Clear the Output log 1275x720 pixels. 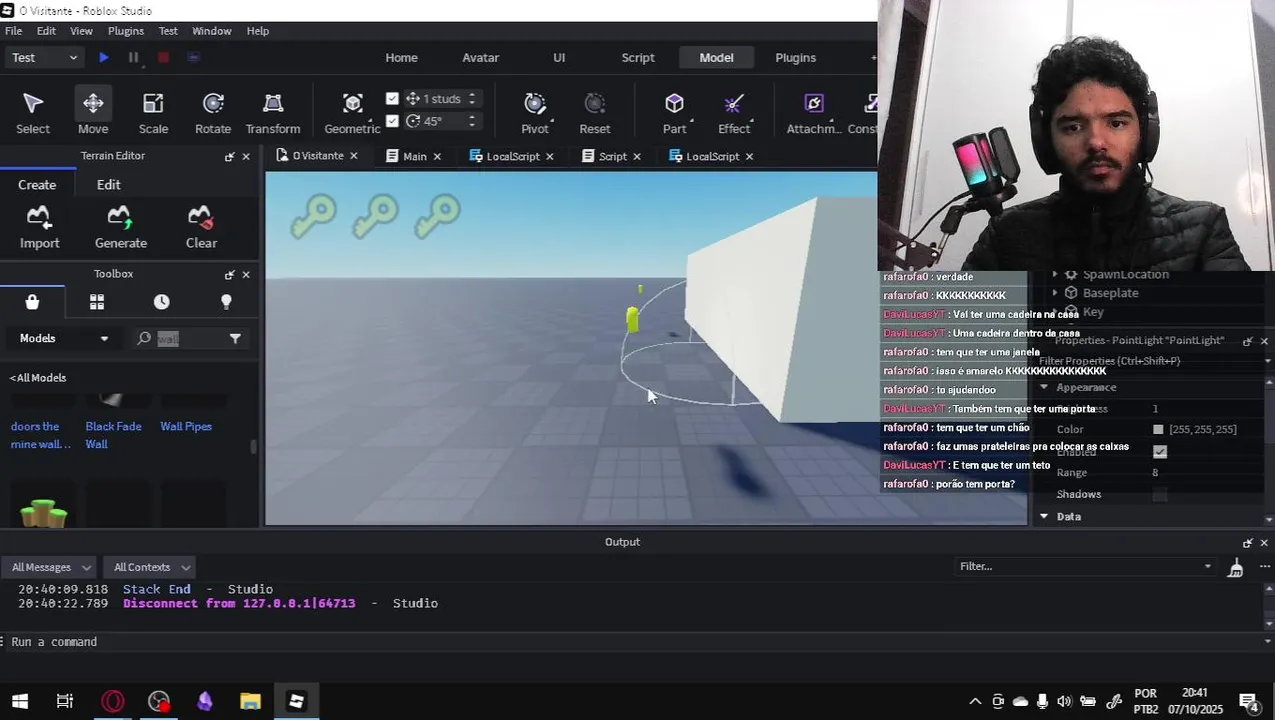pyautogui.click(x=1236, y=568)
